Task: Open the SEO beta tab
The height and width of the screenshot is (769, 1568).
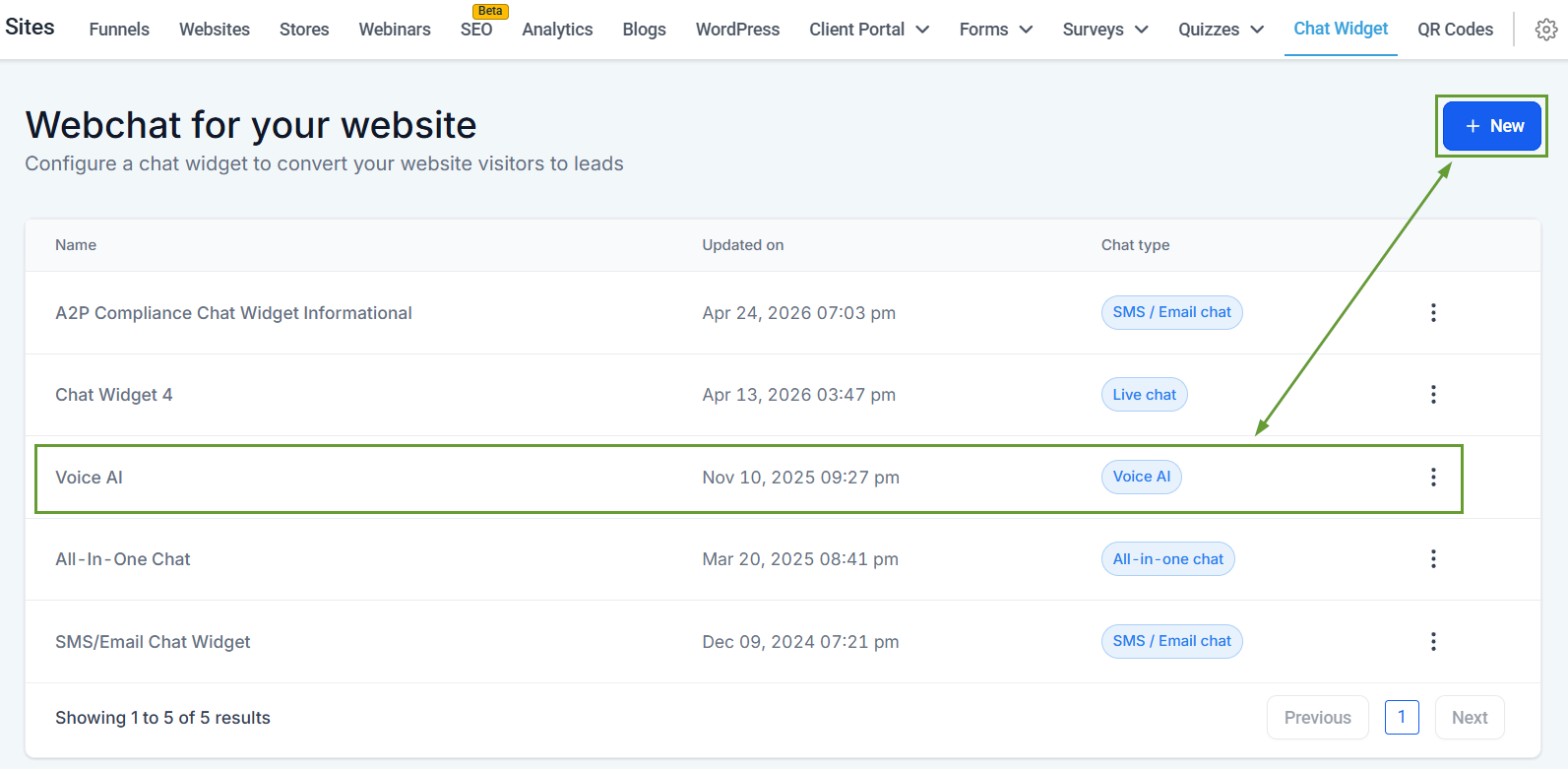Action: [476, 30]
